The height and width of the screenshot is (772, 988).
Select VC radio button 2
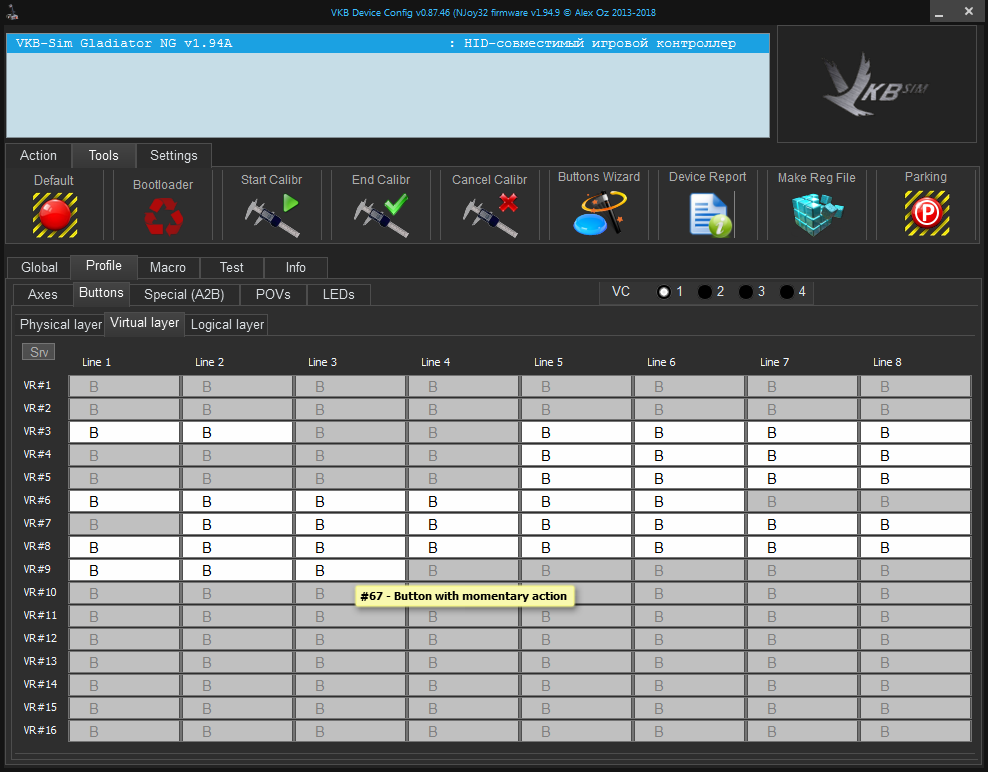(x=705, y=292)
